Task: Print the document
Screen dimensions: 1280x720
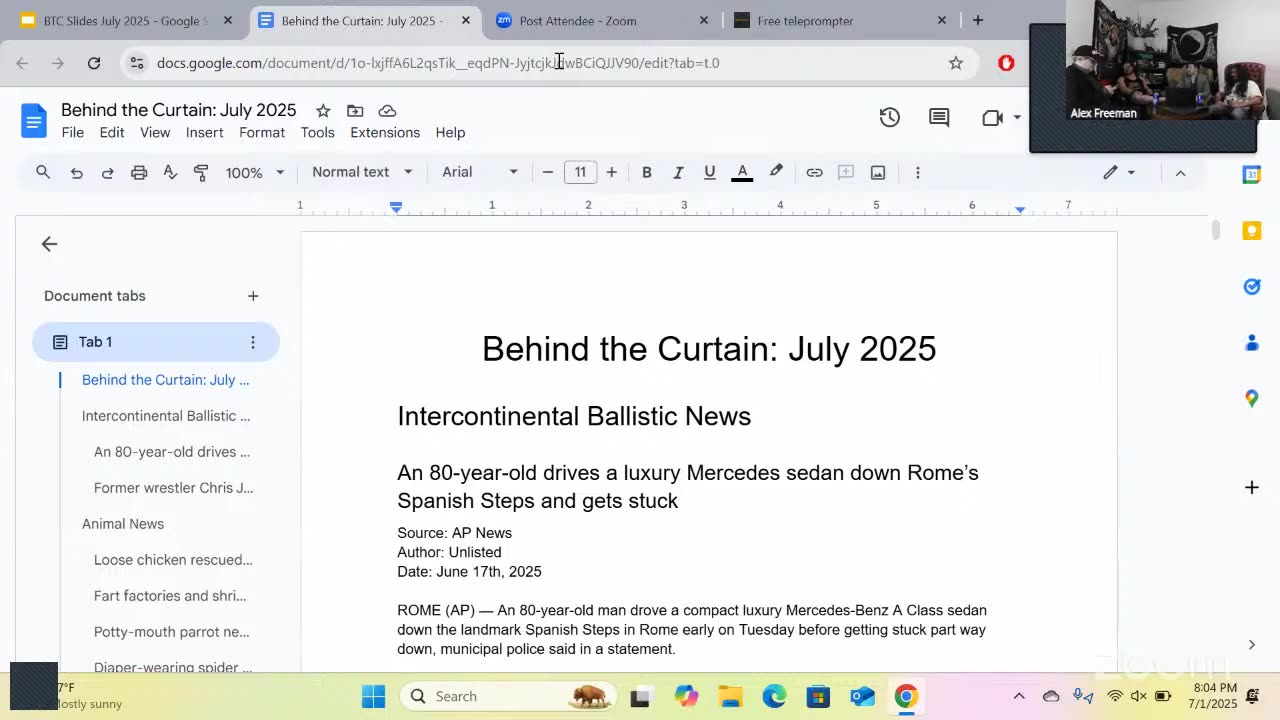Action: click(x=139, y=172)
